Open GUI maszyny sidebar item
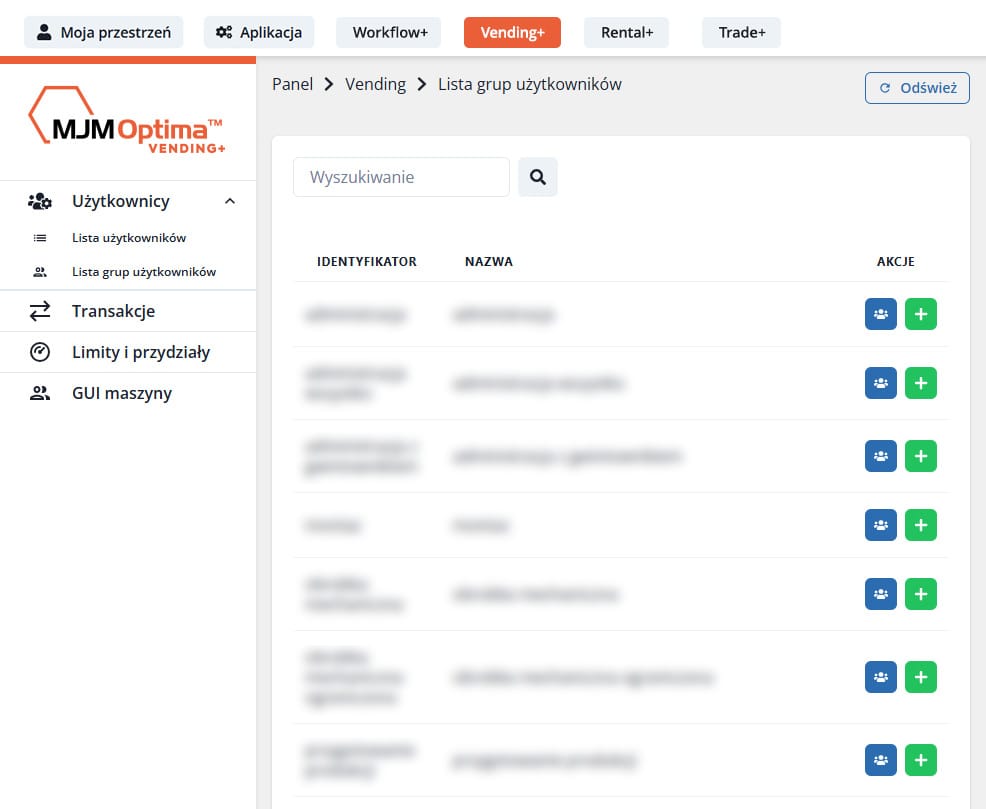The image size is (986, 809). click(121, 393)
